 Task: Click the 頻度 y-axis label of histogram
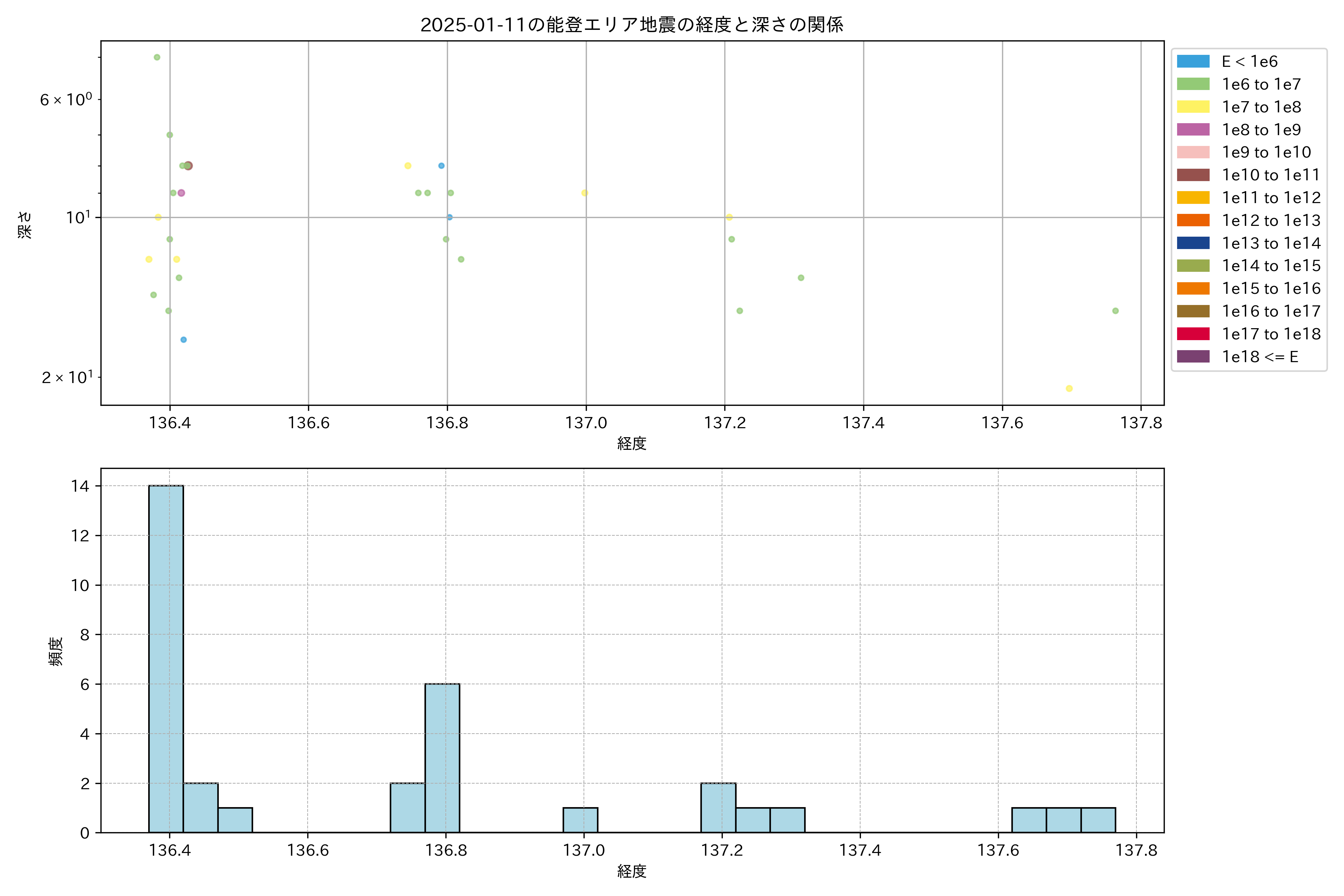tap(55, 651)
